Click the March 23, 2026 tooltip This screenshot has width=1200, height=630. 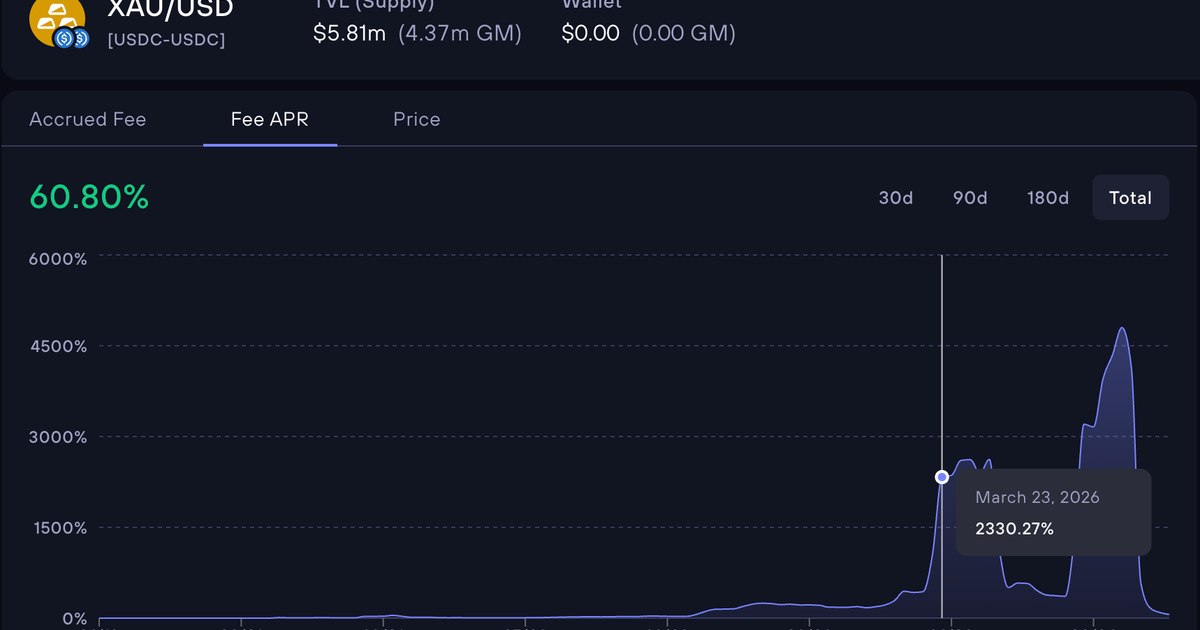[1053, 513]
